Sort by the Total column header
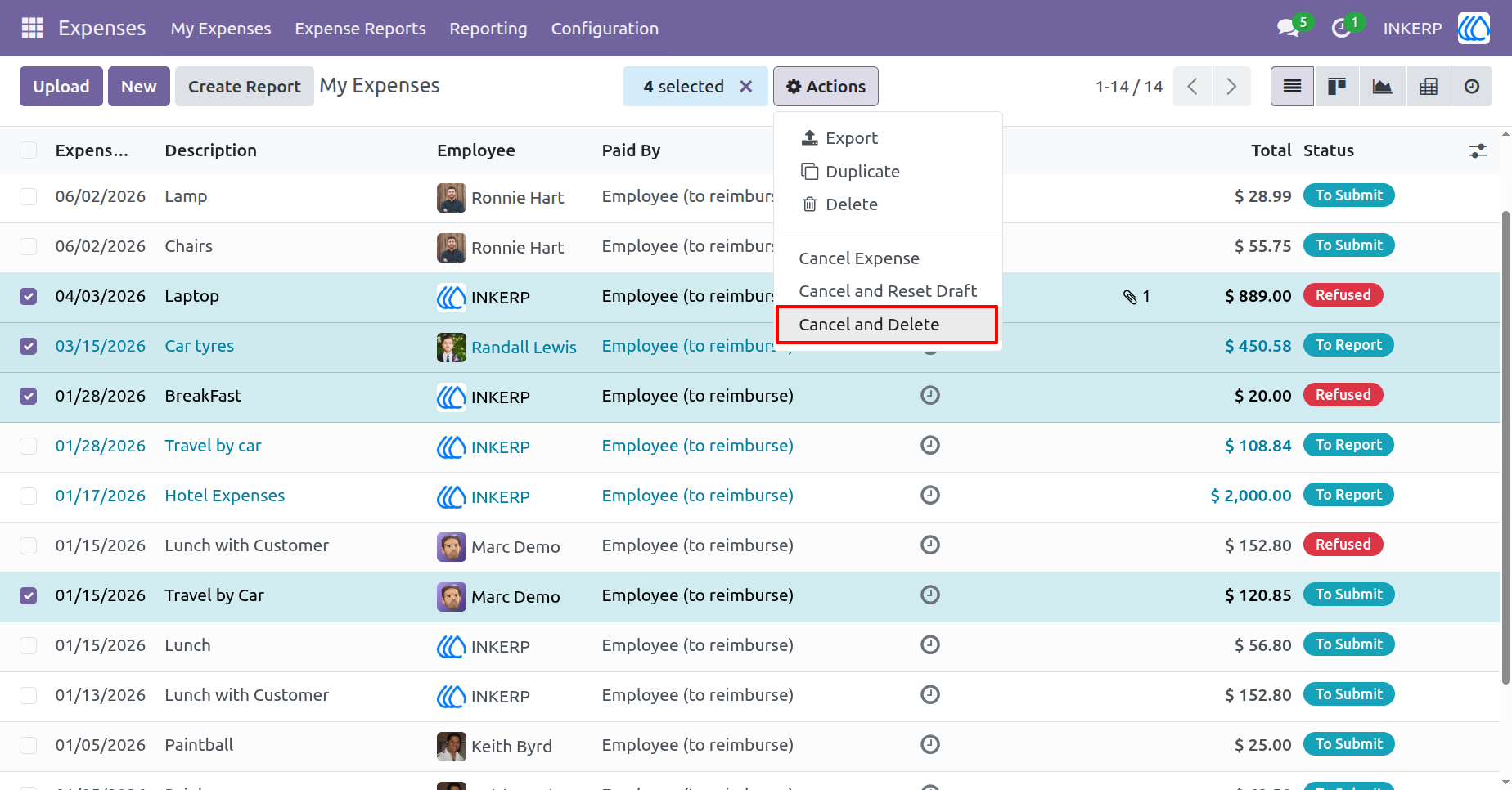 pos(1271,150)
